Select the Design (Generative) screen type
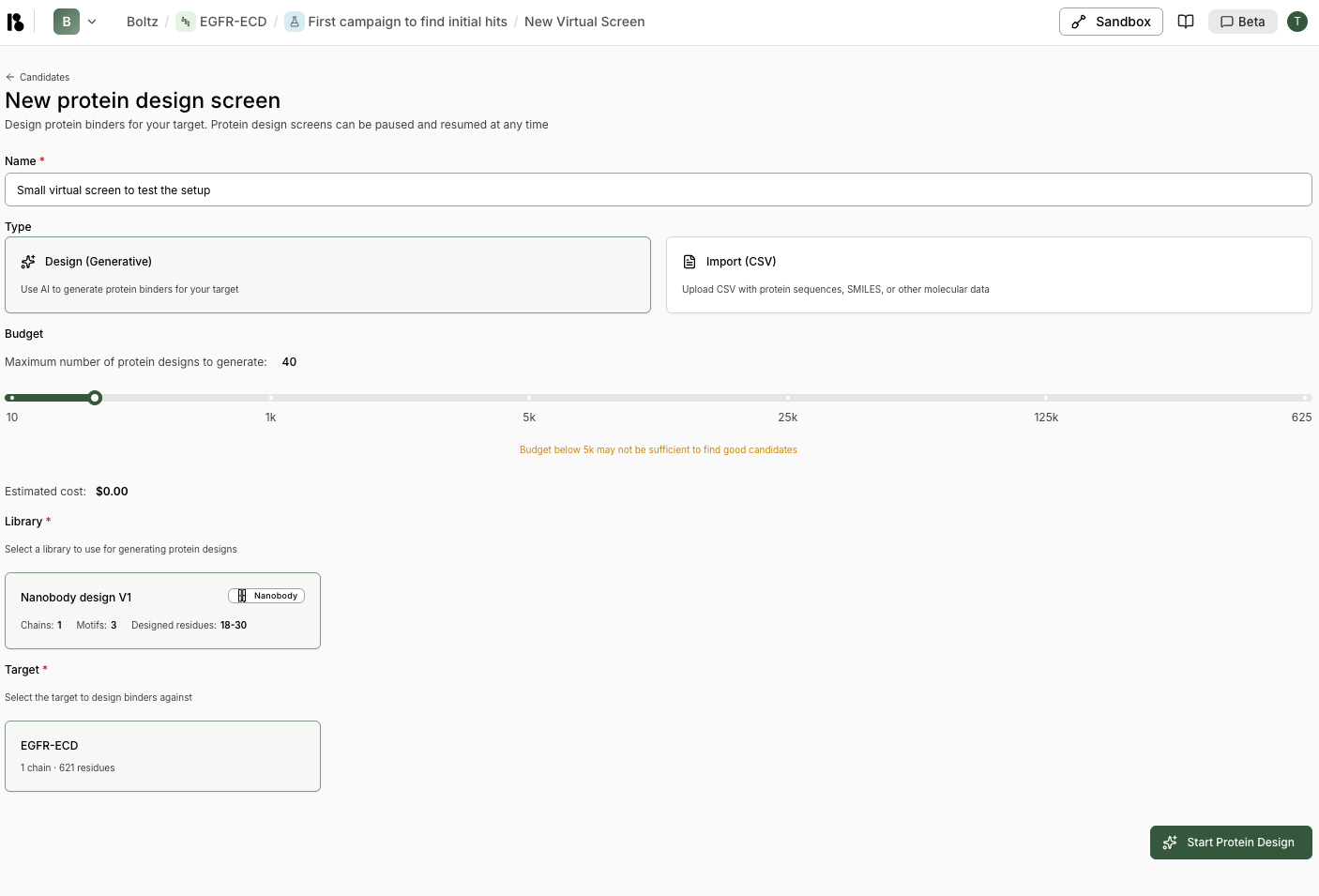1319x896 pixels. (x=327, y=274)
